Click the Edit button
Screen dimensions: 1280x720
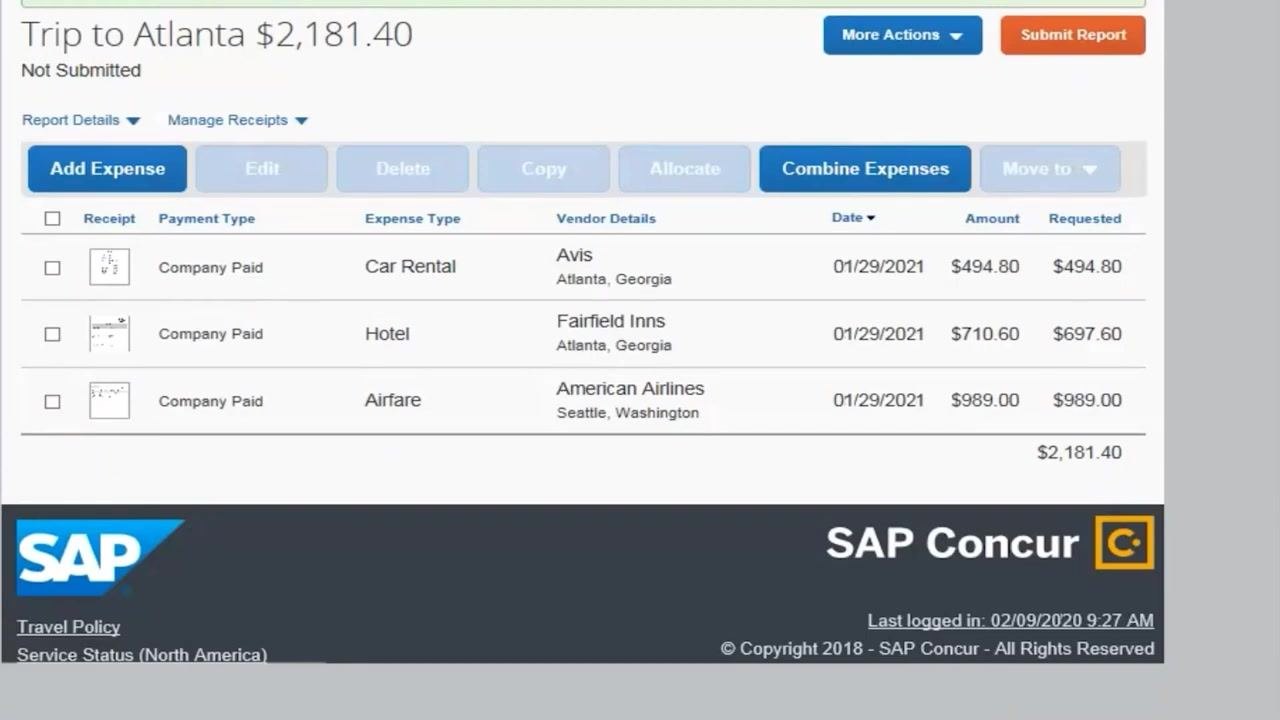pyautogui.click(x=262, y=169)
